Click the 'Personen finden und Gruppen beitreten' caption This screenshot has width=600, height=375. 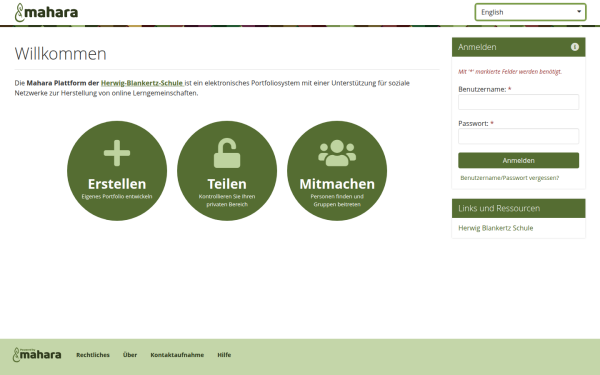pos(337,201)
